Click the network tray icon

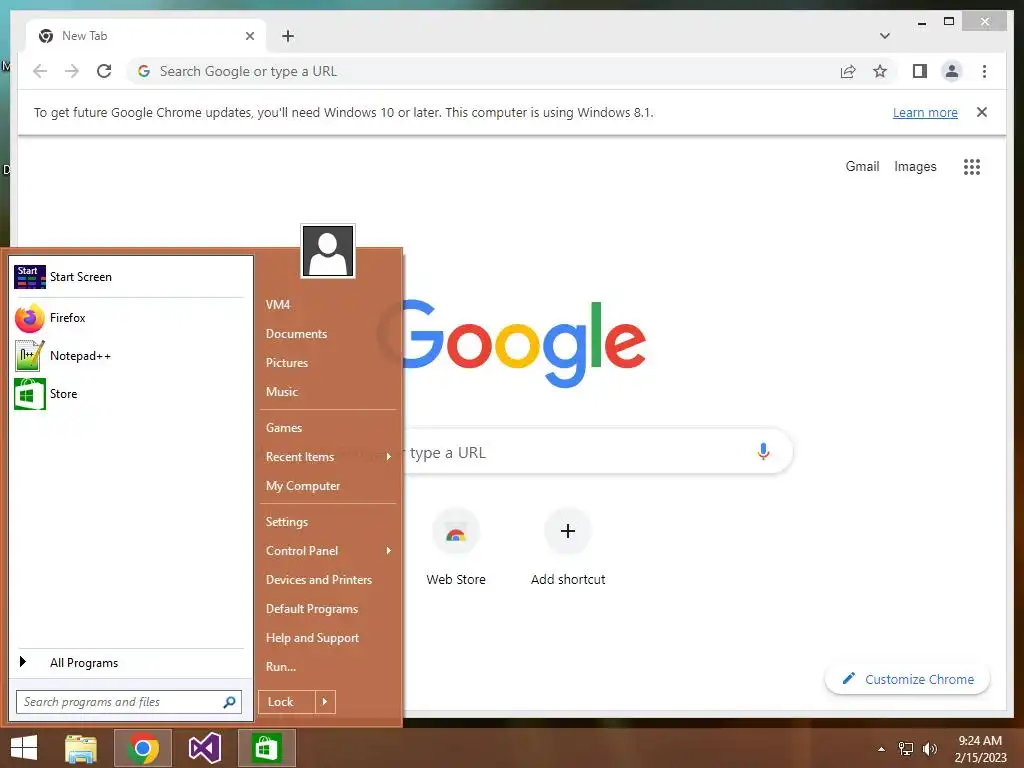click(906, 749)
